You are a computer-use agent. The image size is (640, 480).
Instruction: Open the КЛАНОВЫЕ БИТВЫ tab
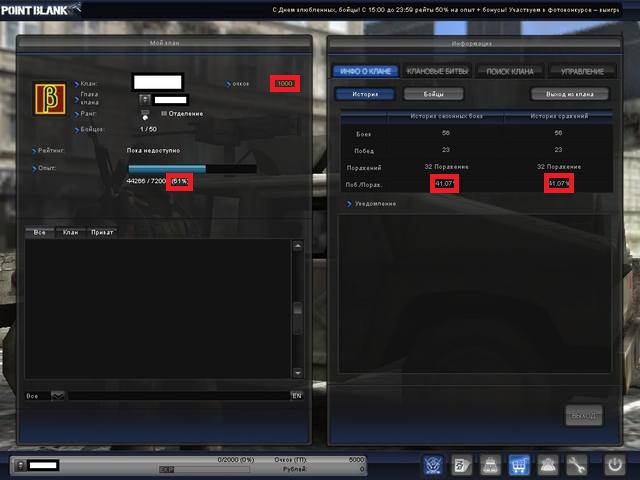pos(435,72)
